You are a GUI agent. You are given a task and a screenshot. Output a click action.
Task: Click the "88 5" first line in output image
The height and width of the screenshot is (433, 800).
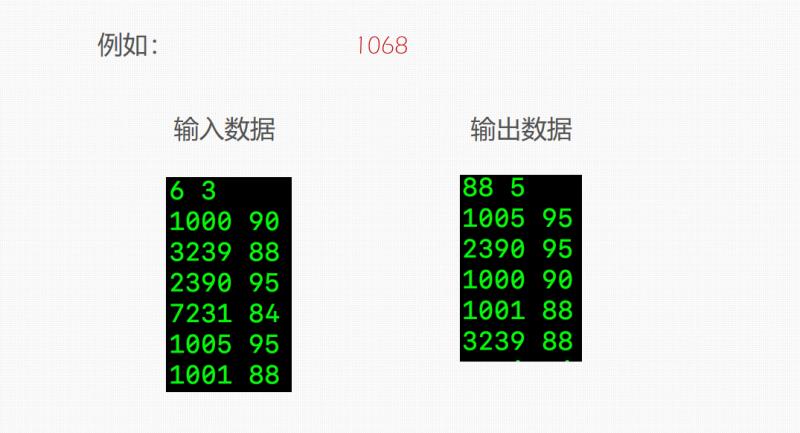(x=494, y=187)
